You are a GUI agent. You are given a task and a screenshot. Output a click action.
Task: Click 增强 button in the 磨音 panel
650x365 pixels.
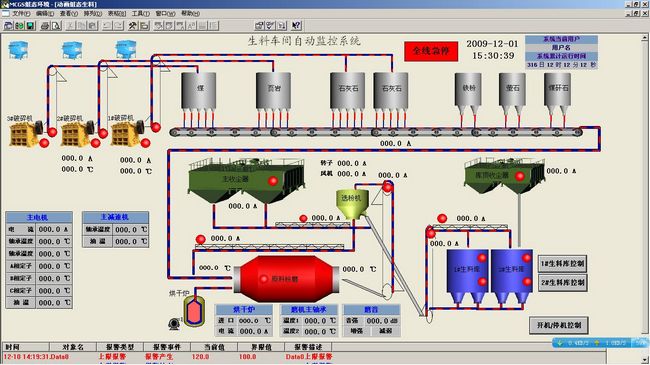[357, 331]
